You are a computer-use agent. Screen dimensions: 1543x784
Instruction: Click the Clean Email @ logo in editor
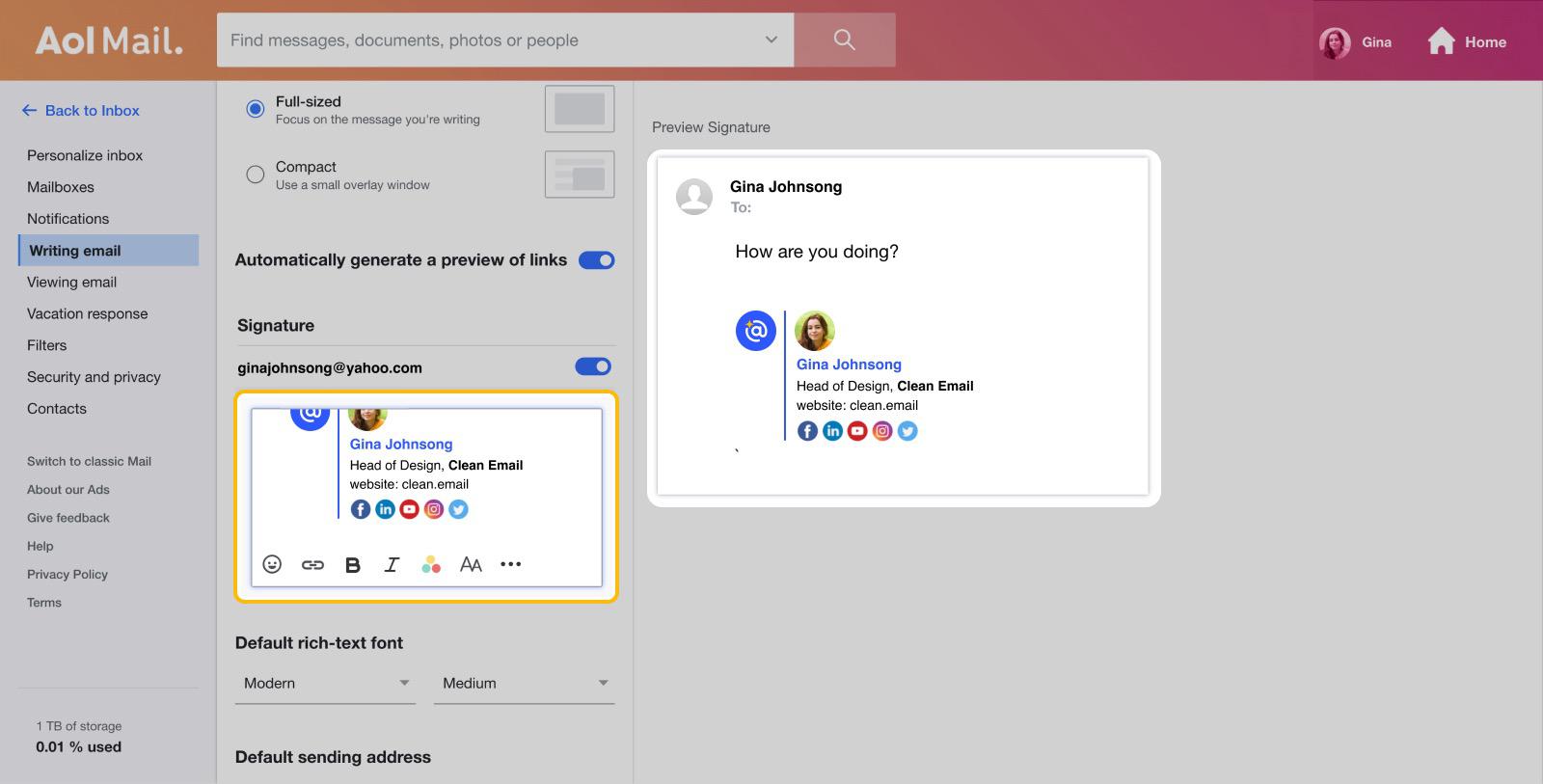tap(310, 419)
